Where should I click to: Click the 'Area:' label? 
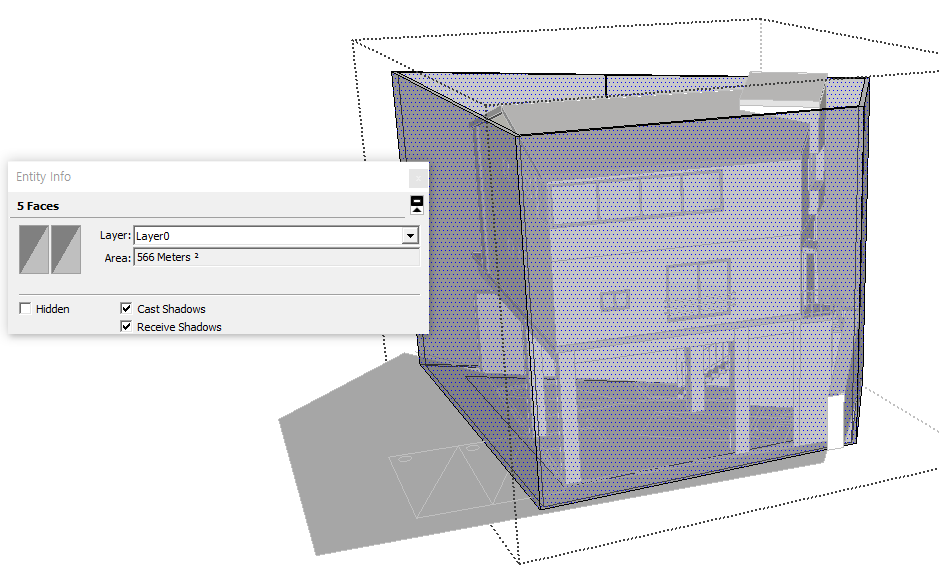pyautogui.click(x=117, y=258)
